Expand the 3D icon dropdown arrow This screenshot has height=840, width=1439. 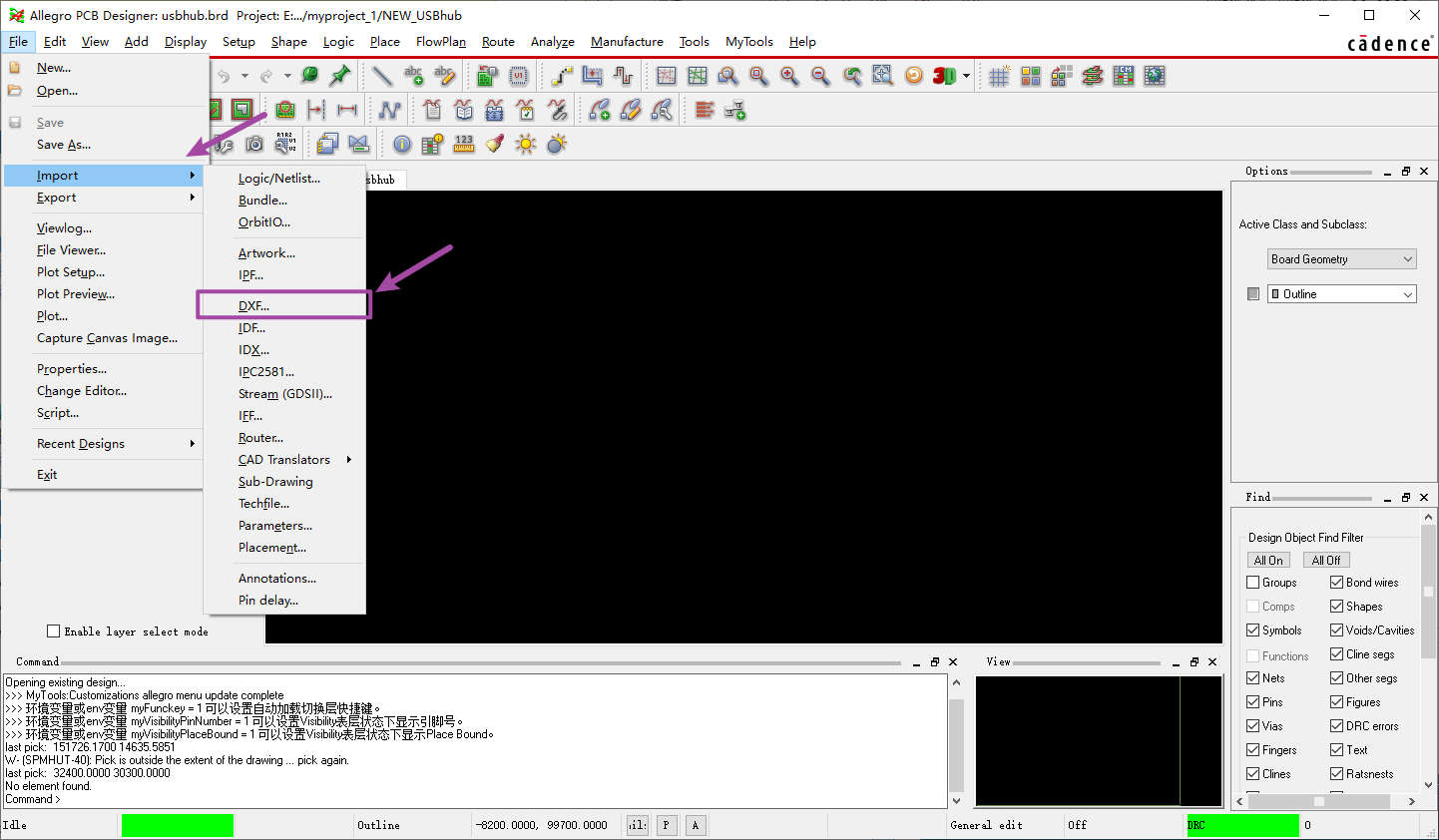click(x=966, y=76)
